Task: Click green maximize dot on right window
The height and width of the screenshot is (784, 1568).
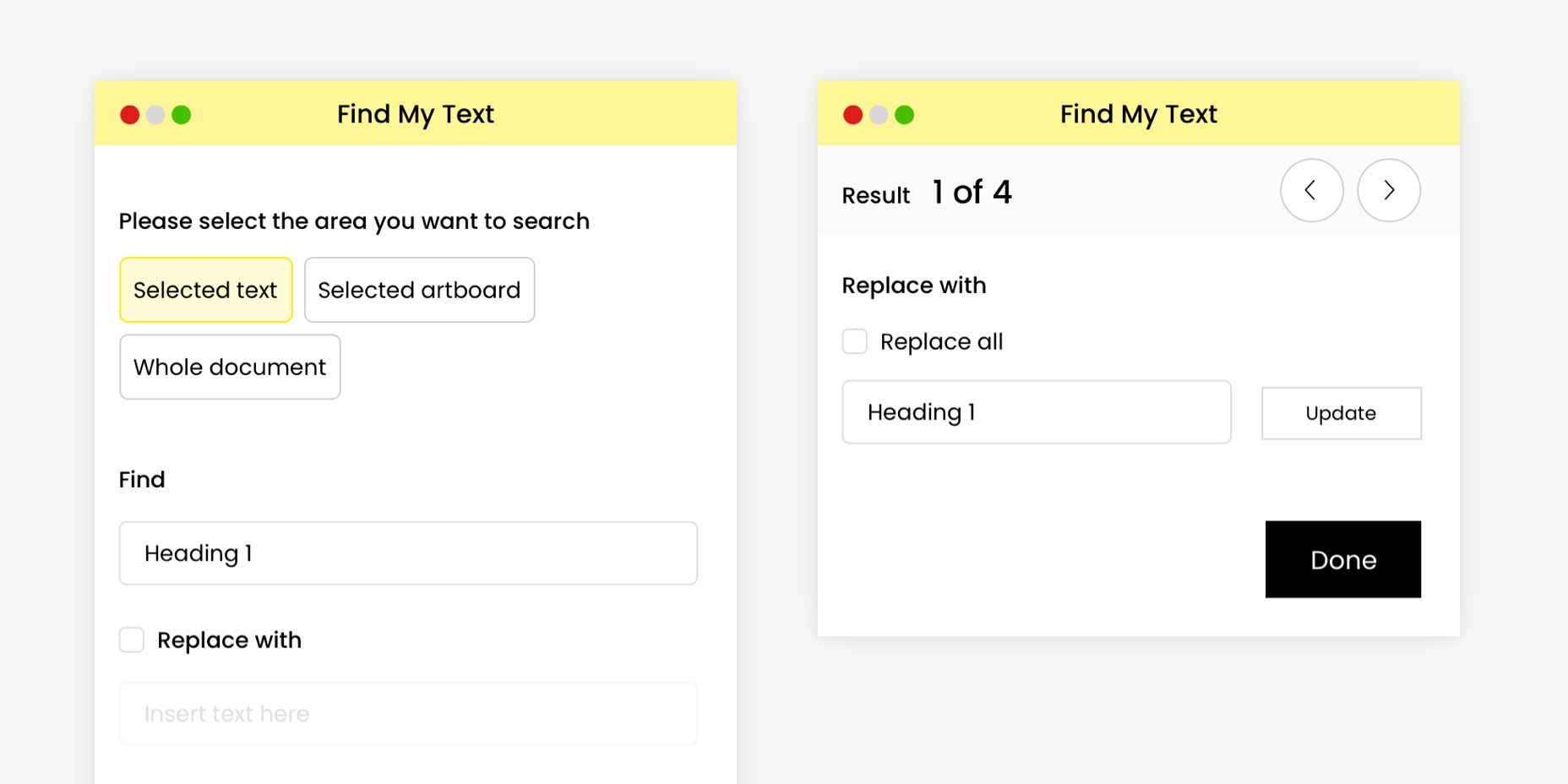Action: [905, 115]
